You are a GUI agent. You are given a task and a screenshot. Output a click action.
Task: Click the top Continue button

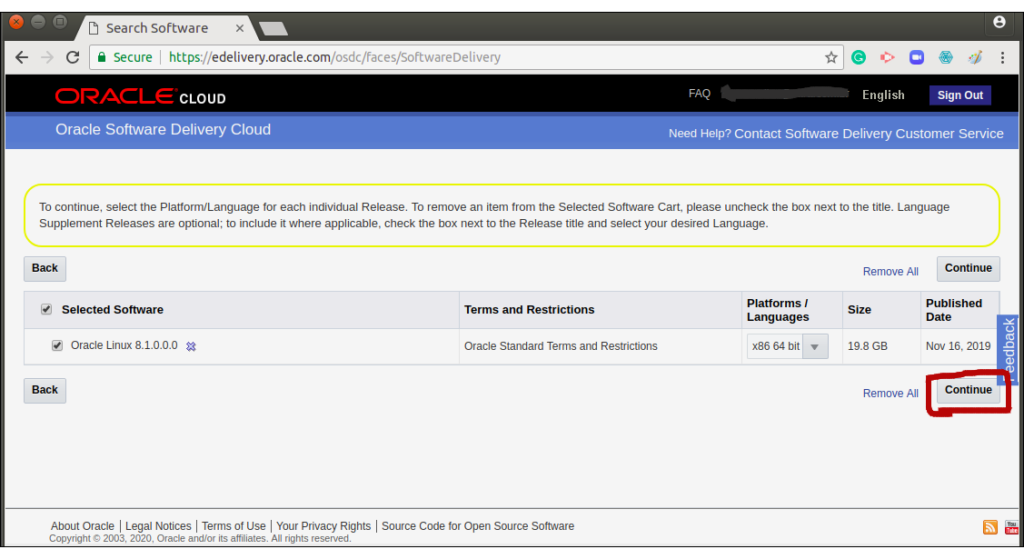[x=968, y=268]
